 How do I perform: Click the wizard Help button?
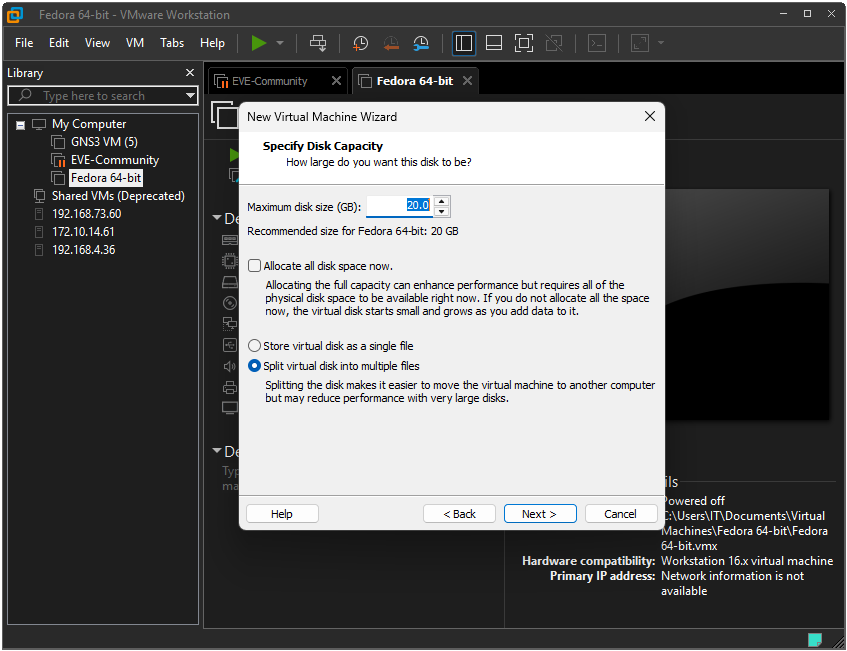[x=282, y=514]
